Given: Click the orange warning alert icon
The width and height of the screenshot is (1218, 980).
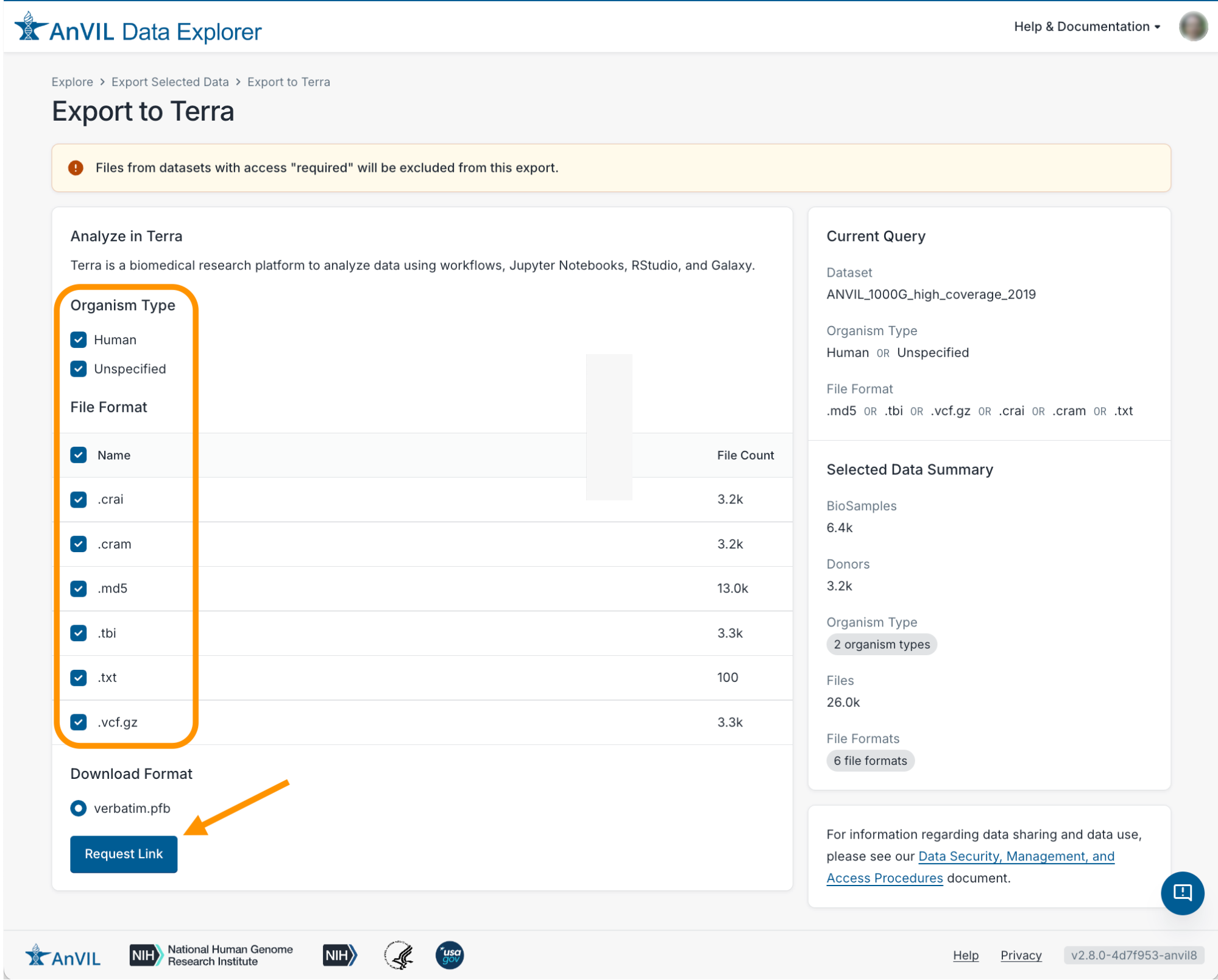Looking at the screenshot, I should (76, 168).
